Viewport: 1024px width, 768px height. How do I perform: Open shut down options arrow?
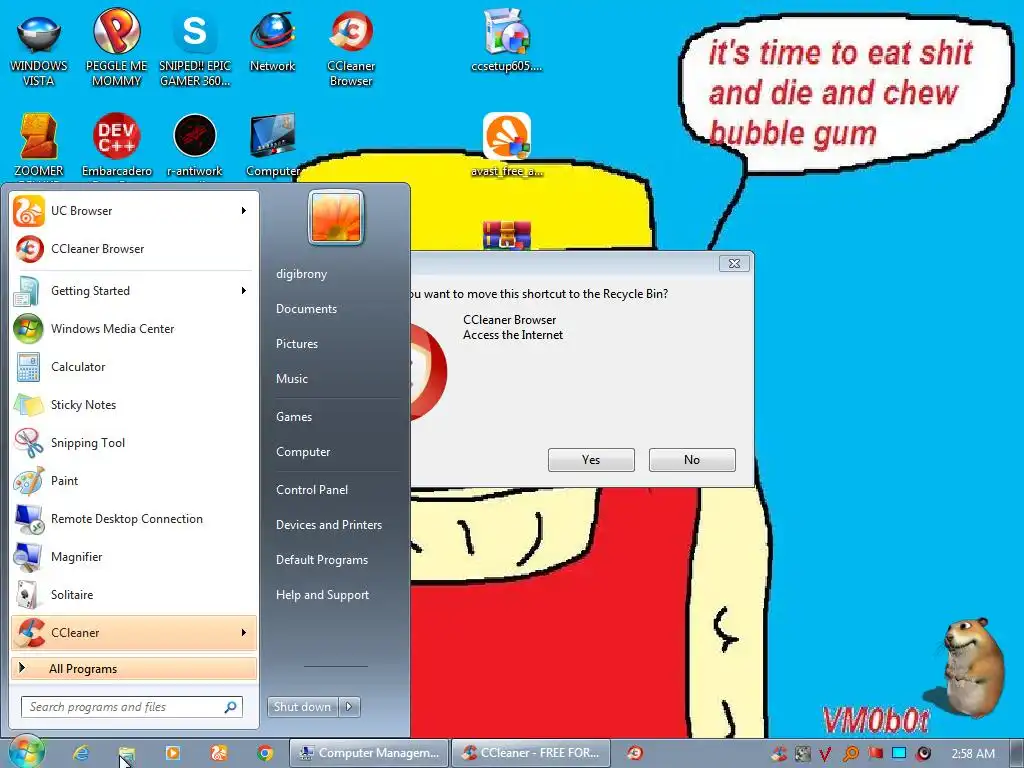point(349,707)
